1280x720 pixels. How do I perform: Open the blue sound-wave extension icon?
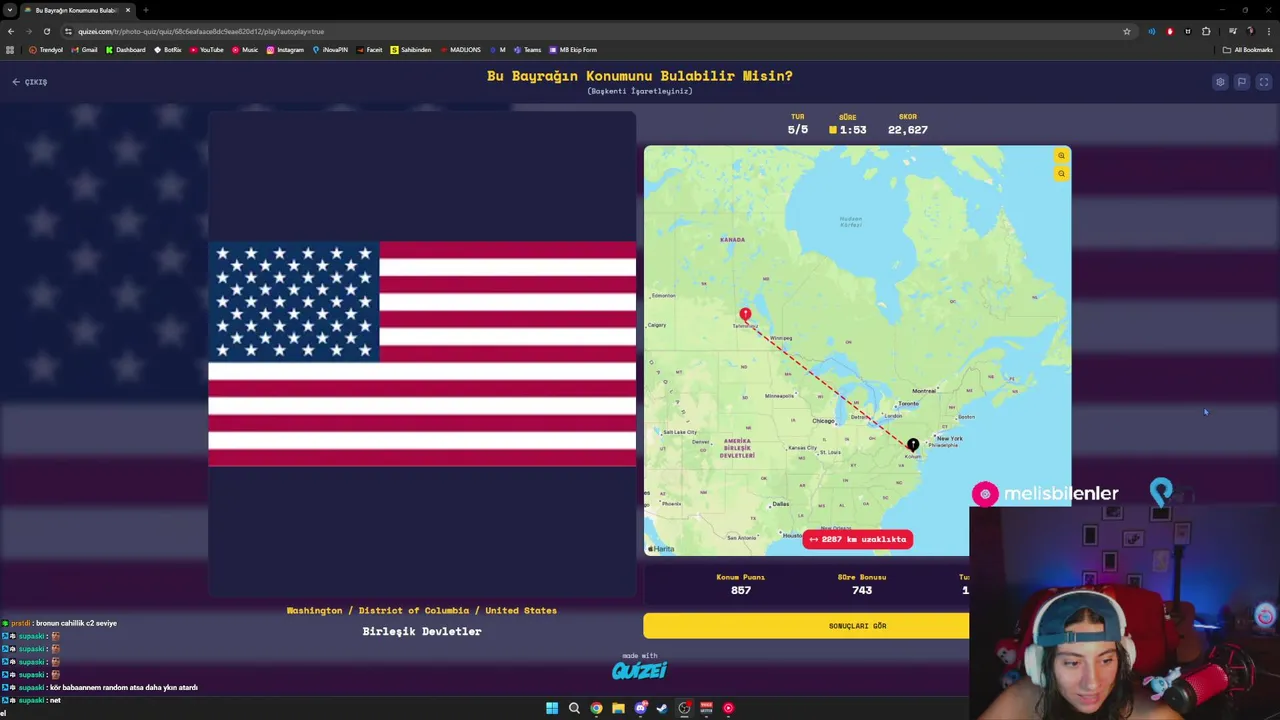pyautogui.click(x=1152, y=31)
